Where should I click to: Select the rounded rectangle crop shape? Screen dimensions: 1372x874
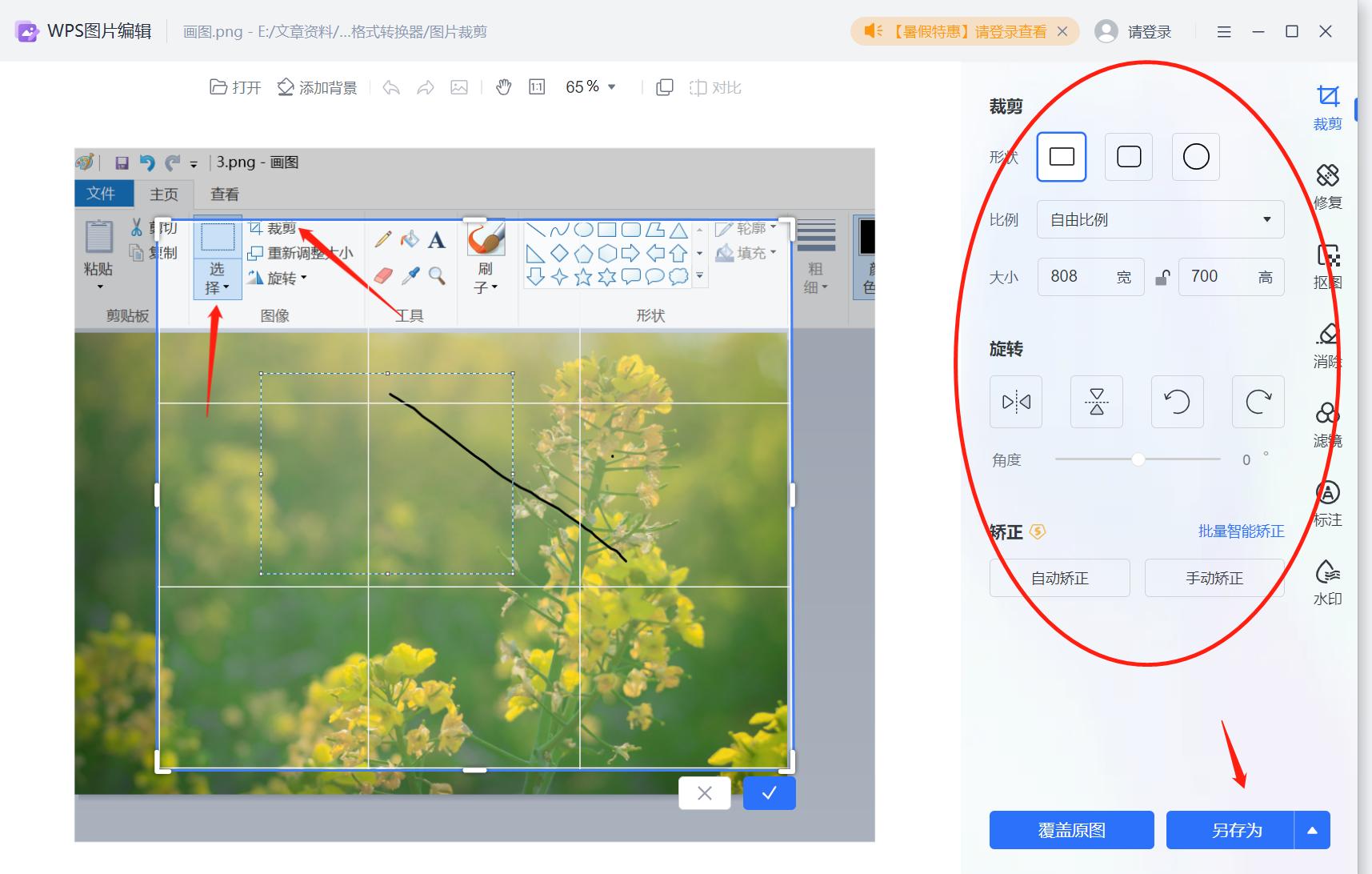(x=1128, y=157)
